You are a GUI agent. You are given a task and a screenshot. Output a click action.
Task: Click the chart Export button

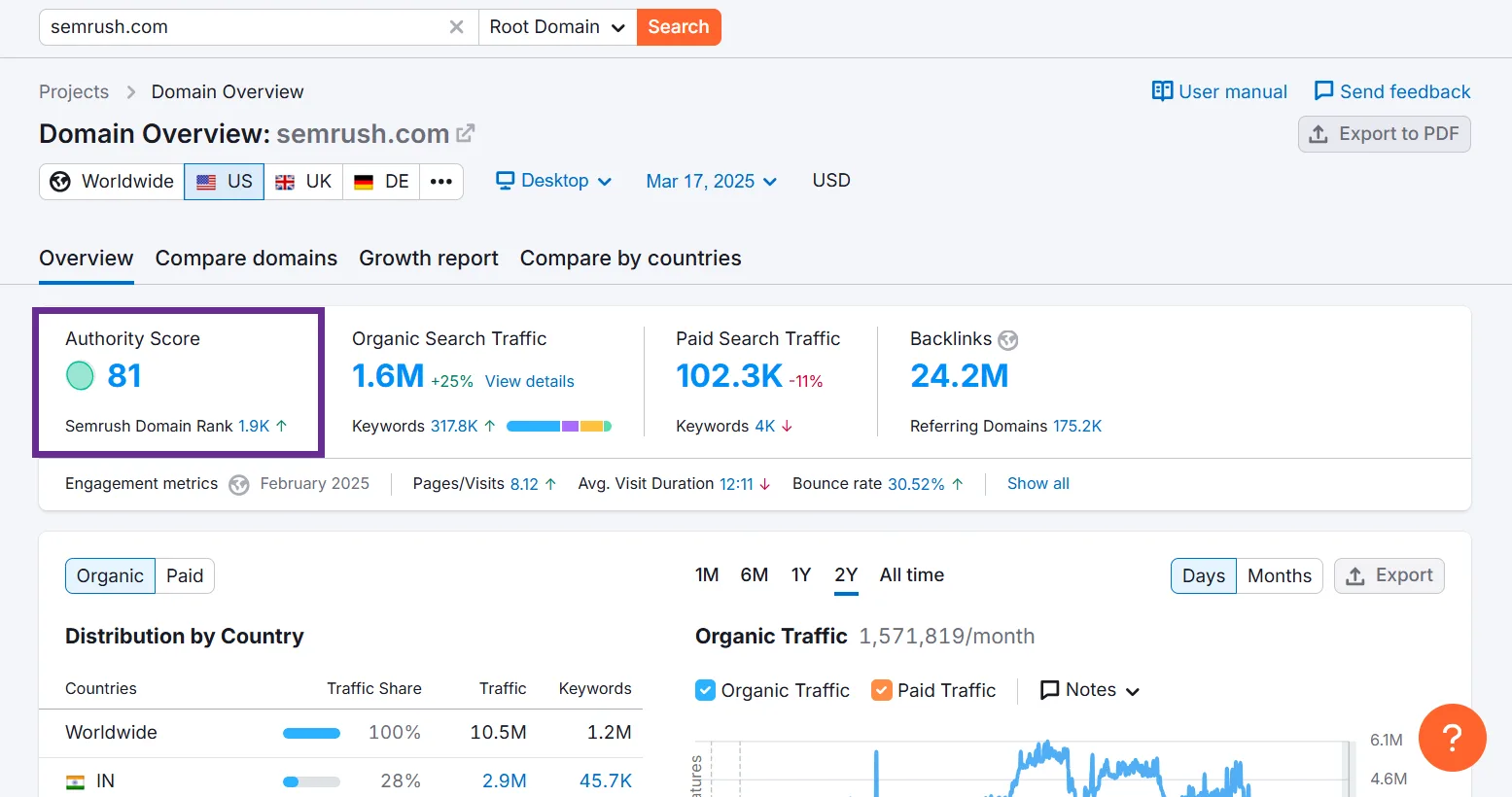coord(1389,575)
